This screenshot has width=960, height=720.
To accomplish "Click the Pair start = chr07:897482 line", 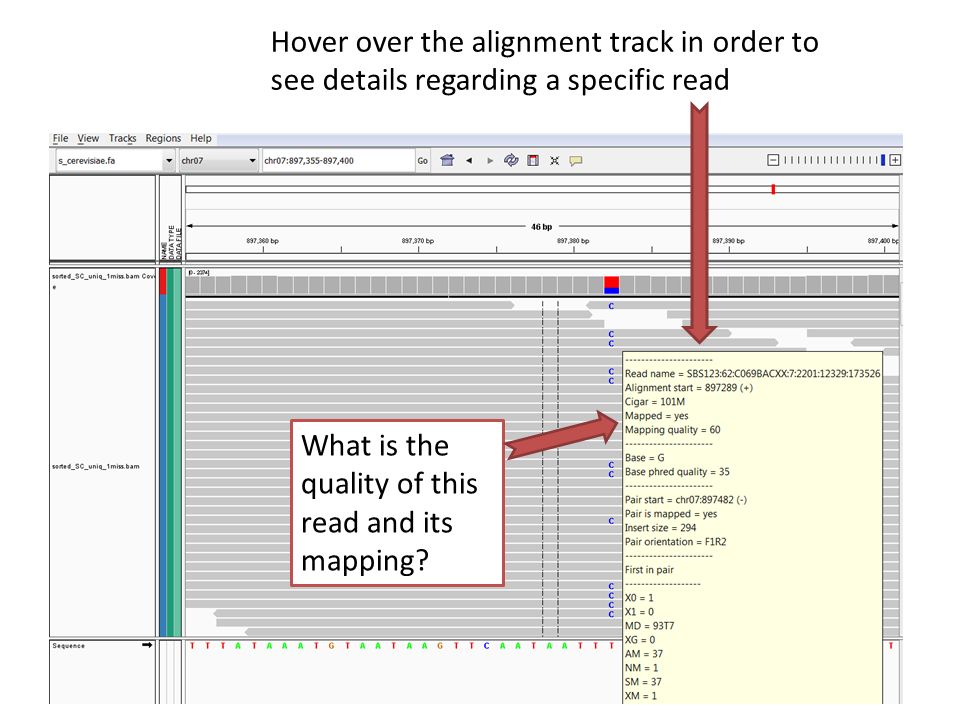I will click(686, 500).
